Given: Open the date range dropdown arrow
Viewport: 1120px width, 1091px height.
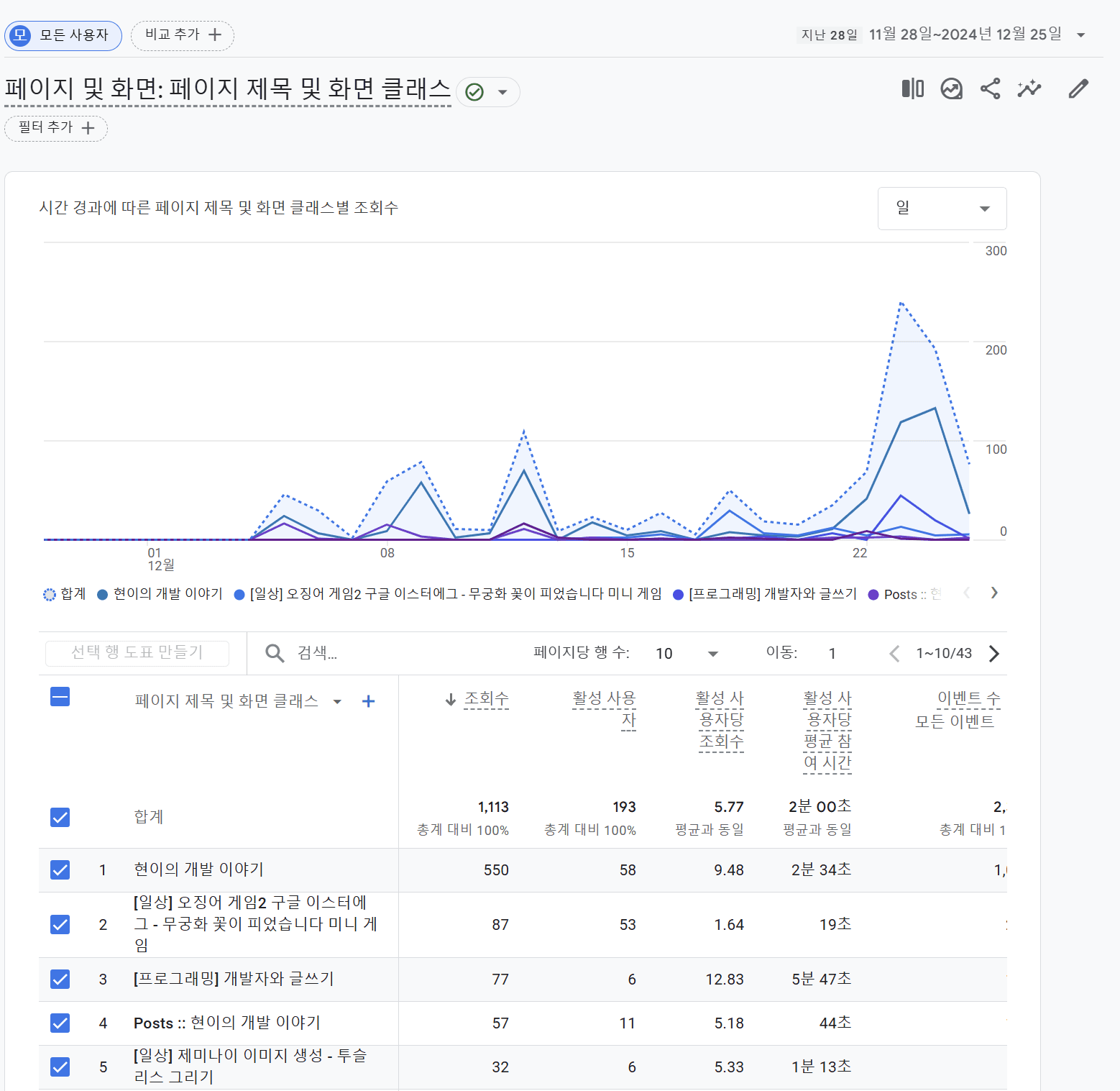Looking at the screenshot, I should coord(1080,35).
